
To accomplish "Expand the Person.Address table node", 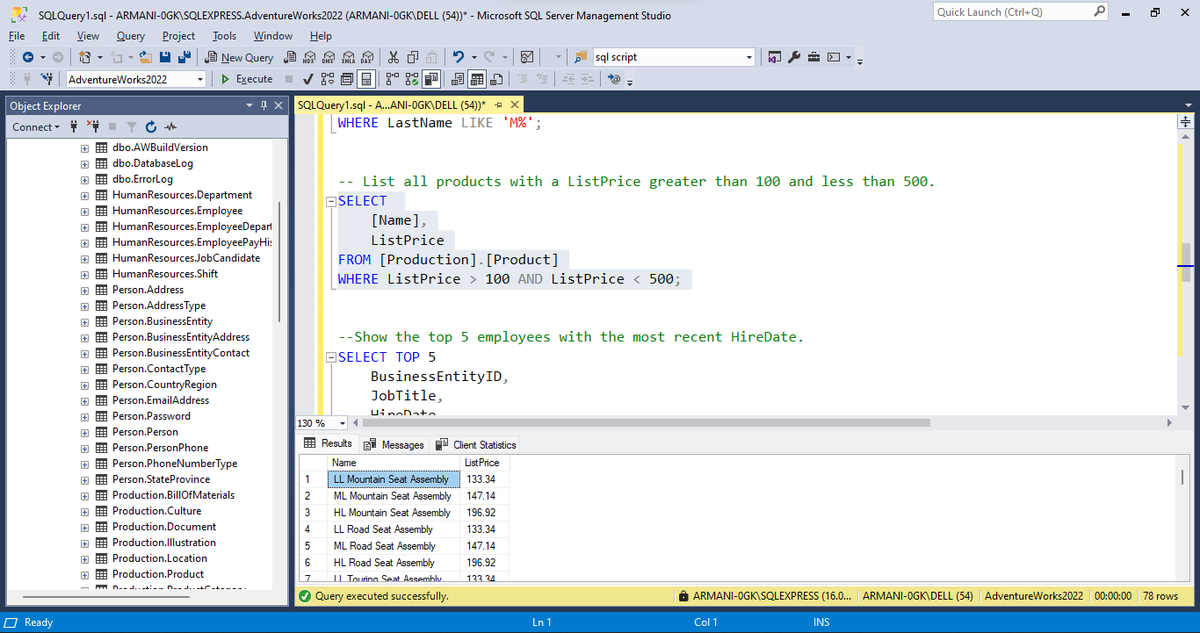I will (x=85, y=290).
